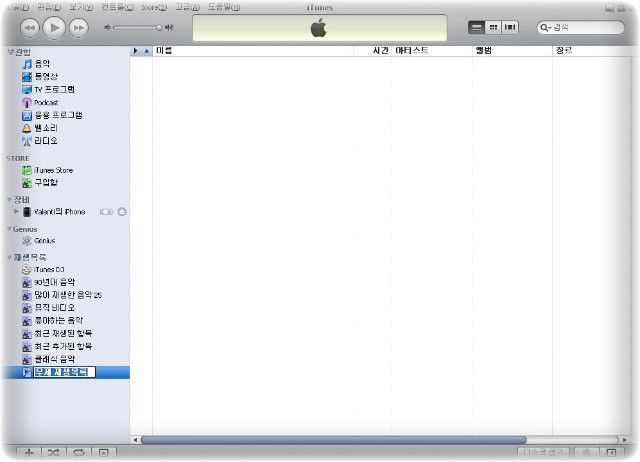Open the 보기(V) menu

click(80, 7)
